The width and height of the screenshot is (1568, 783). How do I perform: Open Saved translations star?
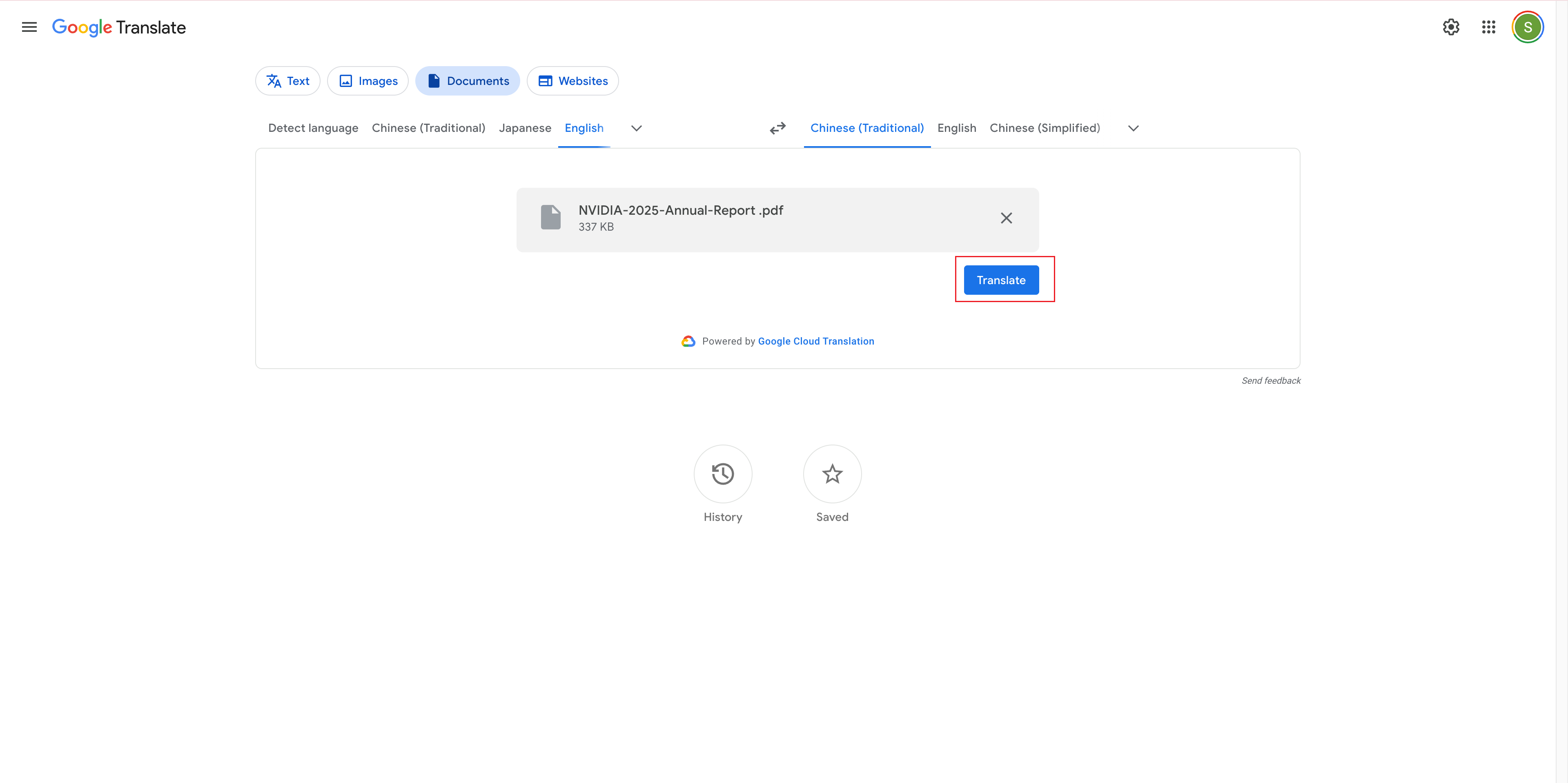point(831,474)
